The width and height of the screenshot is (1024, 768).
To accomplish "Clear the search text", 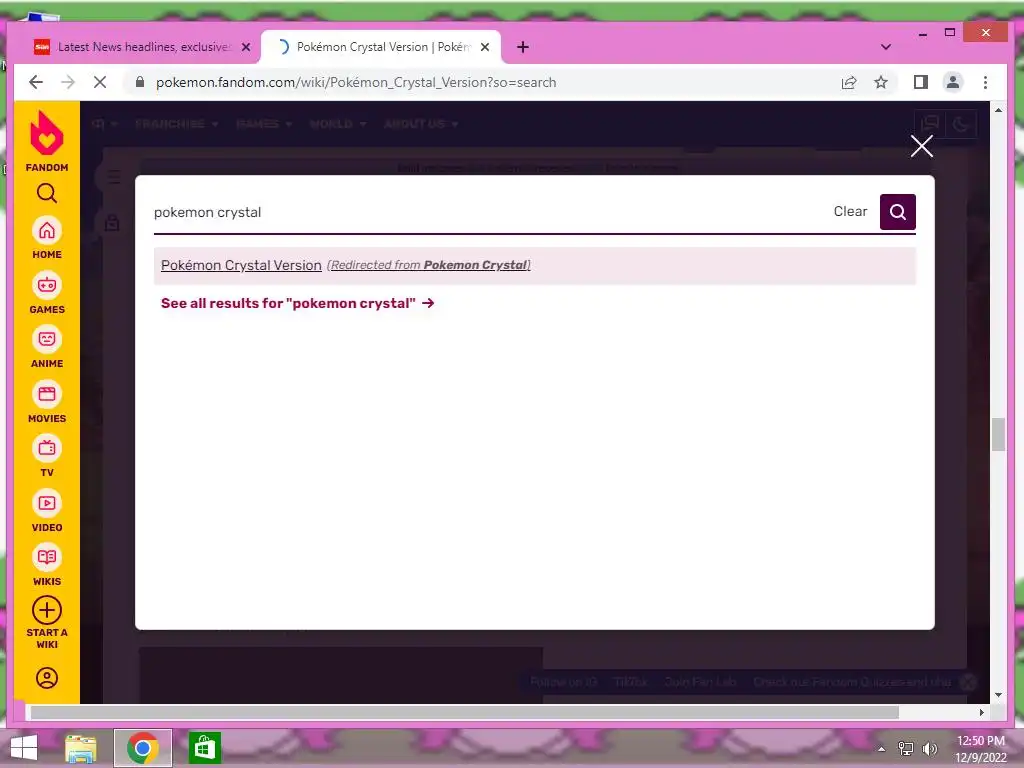I will (x=850, y=212).
